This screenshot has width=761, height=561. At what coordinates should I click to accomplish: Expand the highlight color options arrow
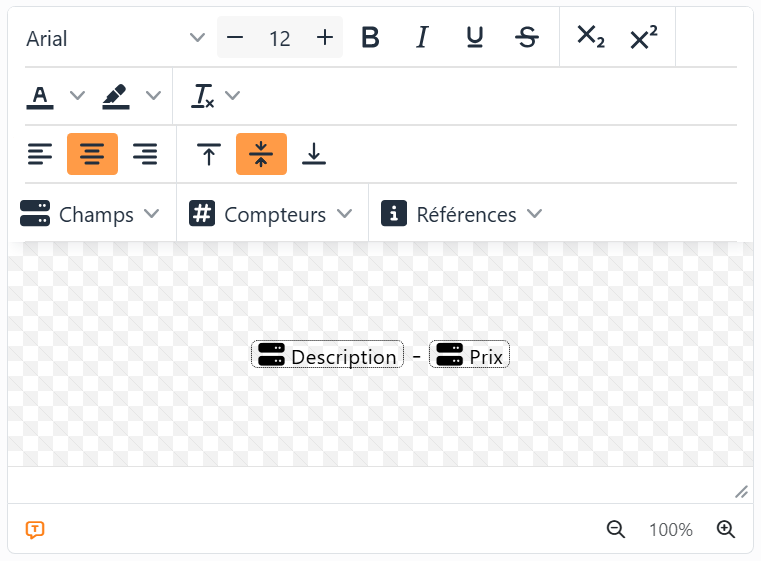click(153, 96)
